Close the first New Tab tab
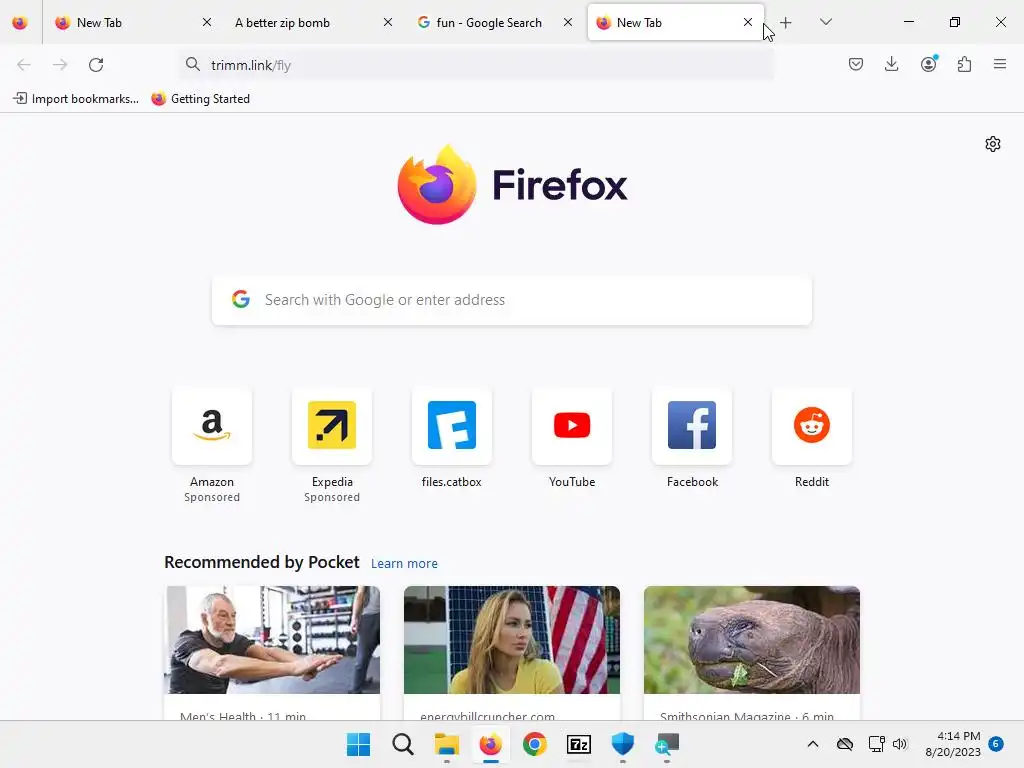The image size is (1024, 768). click(207, 22)
